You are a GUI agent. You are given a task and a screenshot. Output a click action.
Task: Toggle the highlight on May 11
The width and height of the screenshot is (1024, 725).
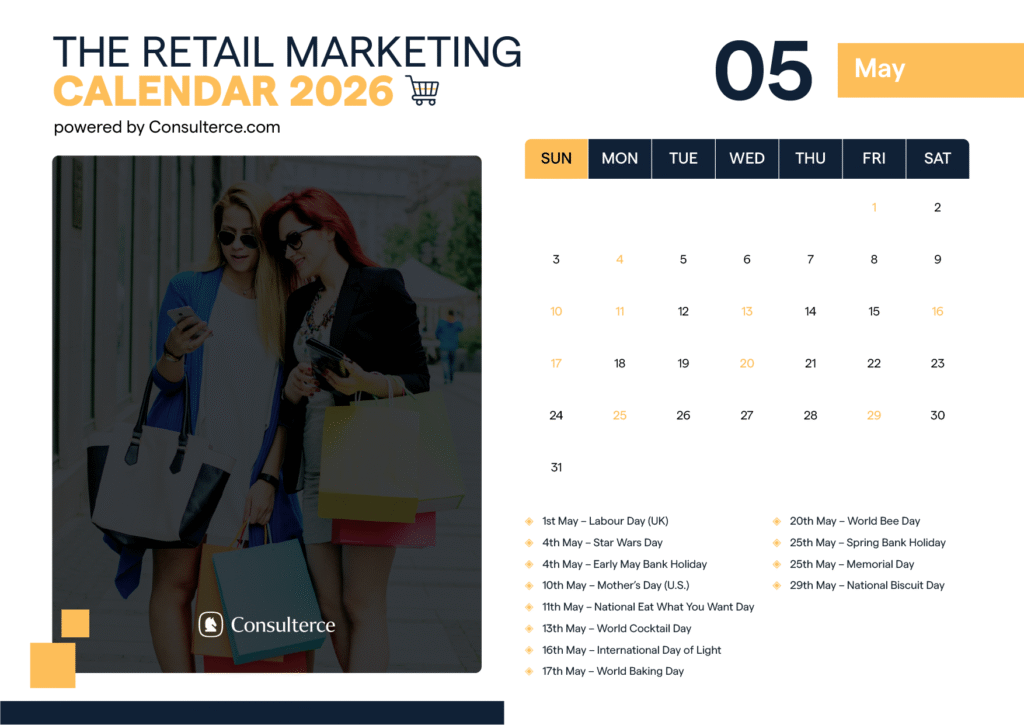tap(620, 311)
